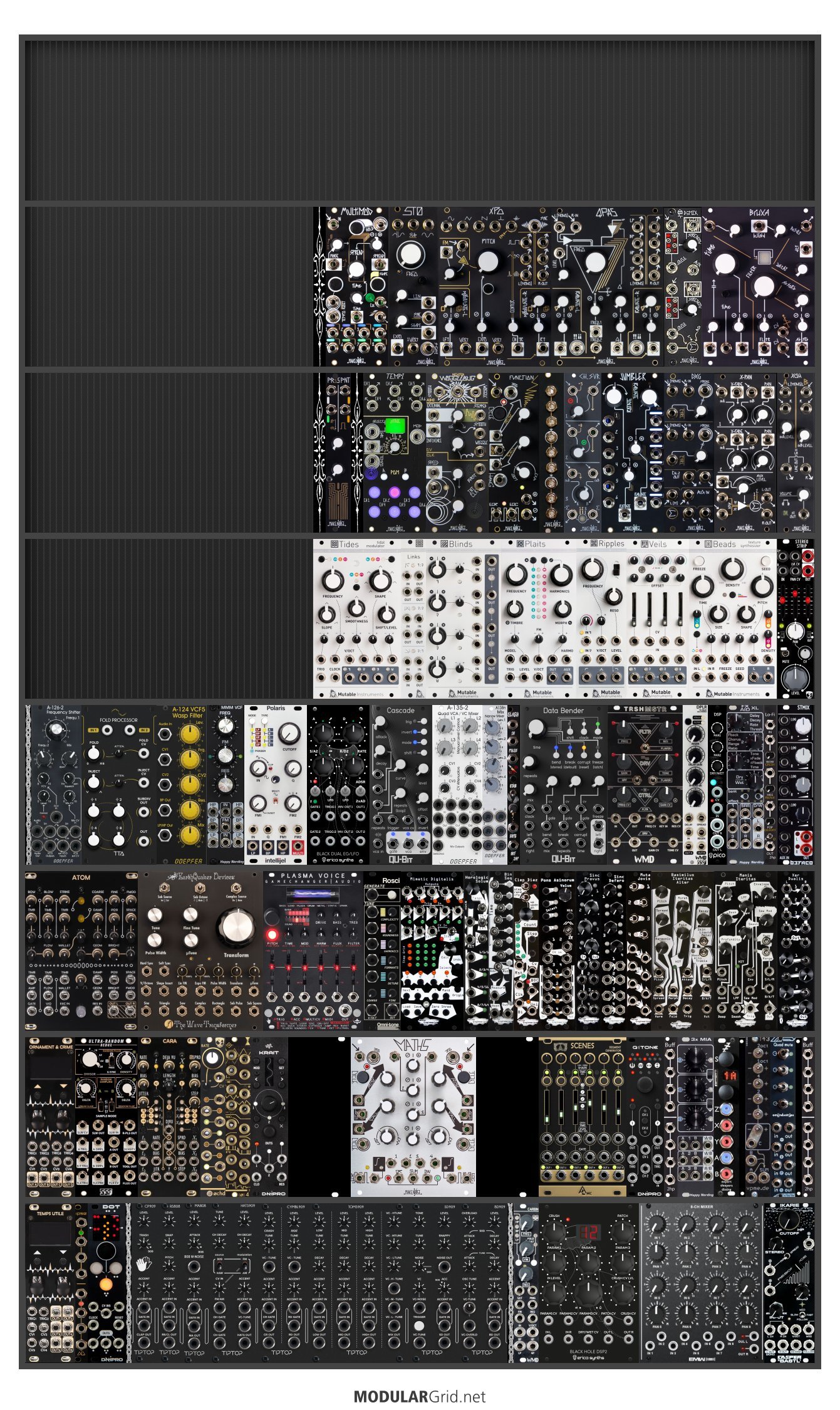Open the Tempi clock module
Screen dimensions: 840x1410
tap(395, 452)
